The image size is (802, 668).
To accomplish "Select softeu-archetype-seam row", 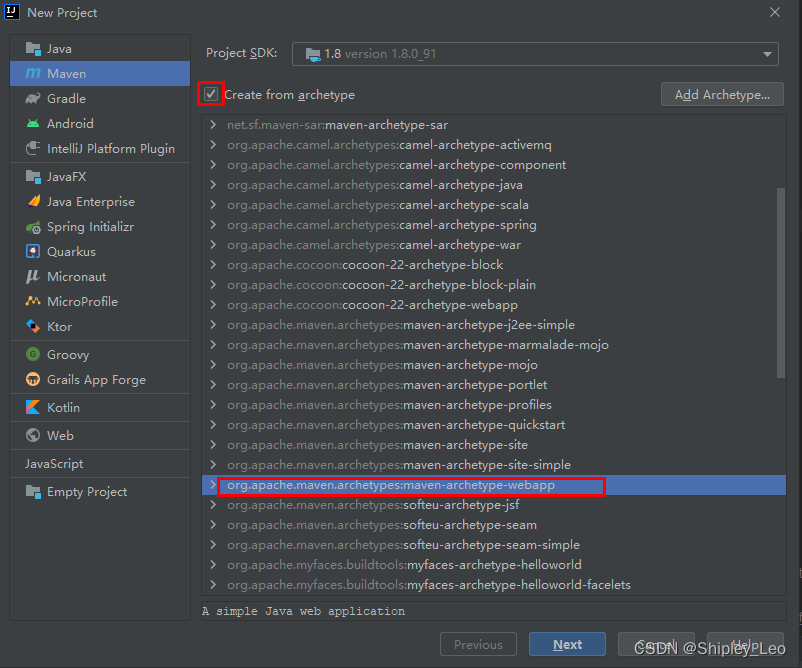I will coord(494,525).
